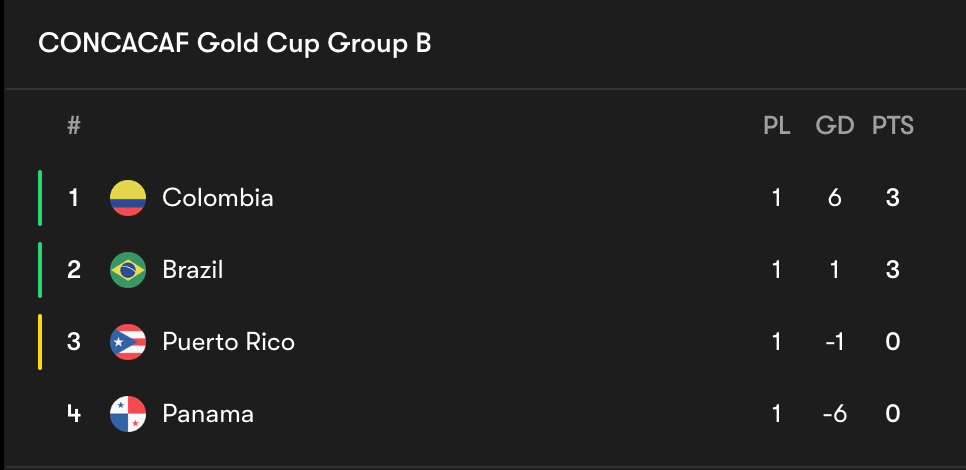Click the yellow qualification bar beside Puerto Rico
The width and height of the screenshot is (966, 470).
[40, 342]
